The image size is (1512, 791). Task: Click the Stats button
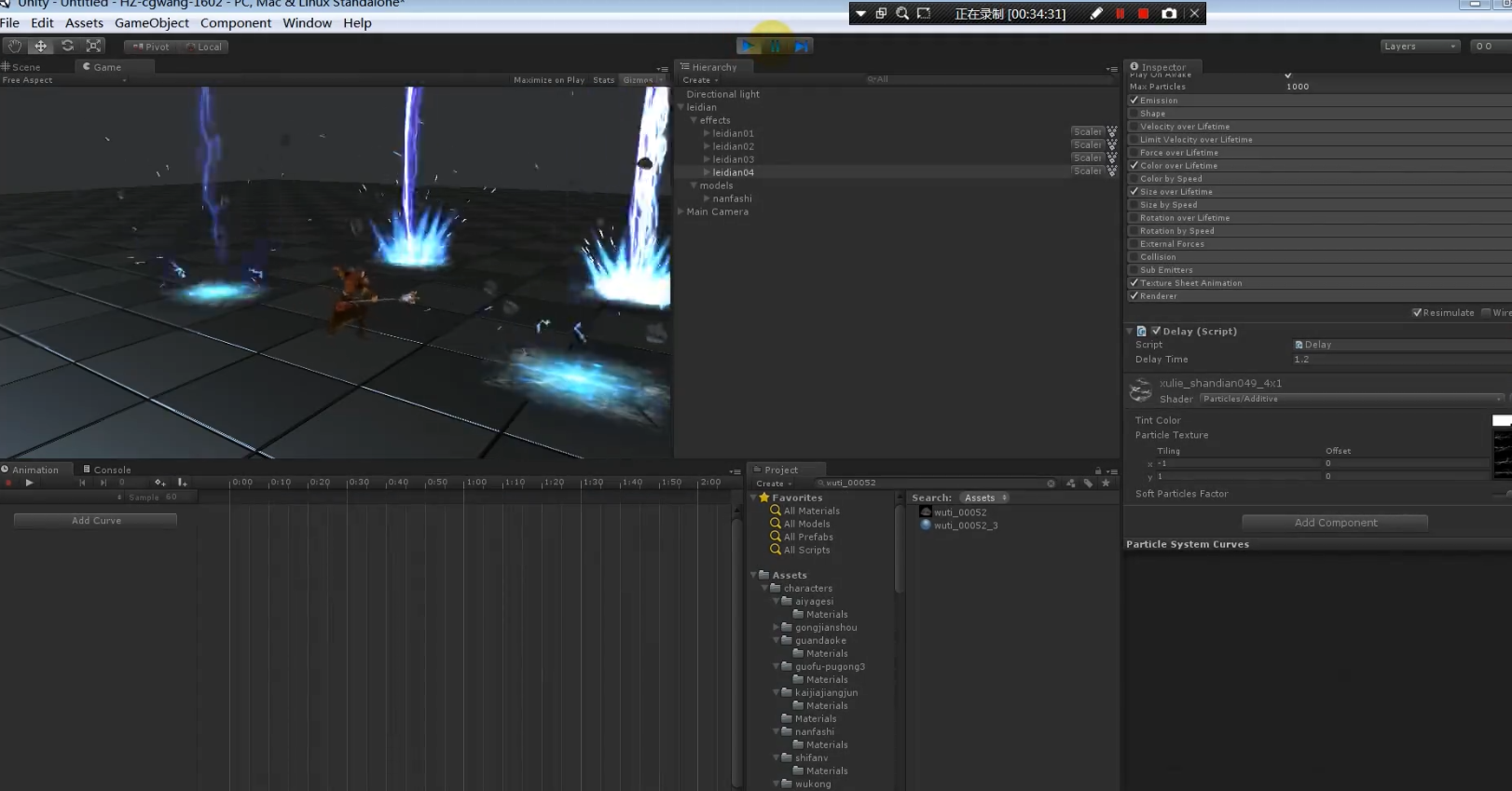(x=604, y=80)
